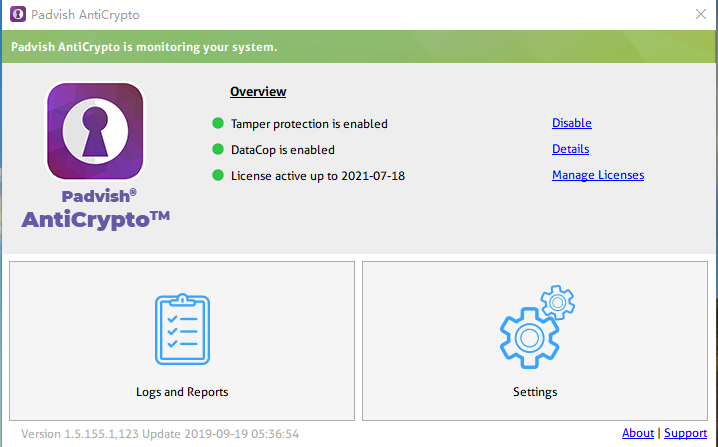Screen dimensions: 718x447
Task: Click 'License active up to 2021-07-18' text
Action: 318,176
